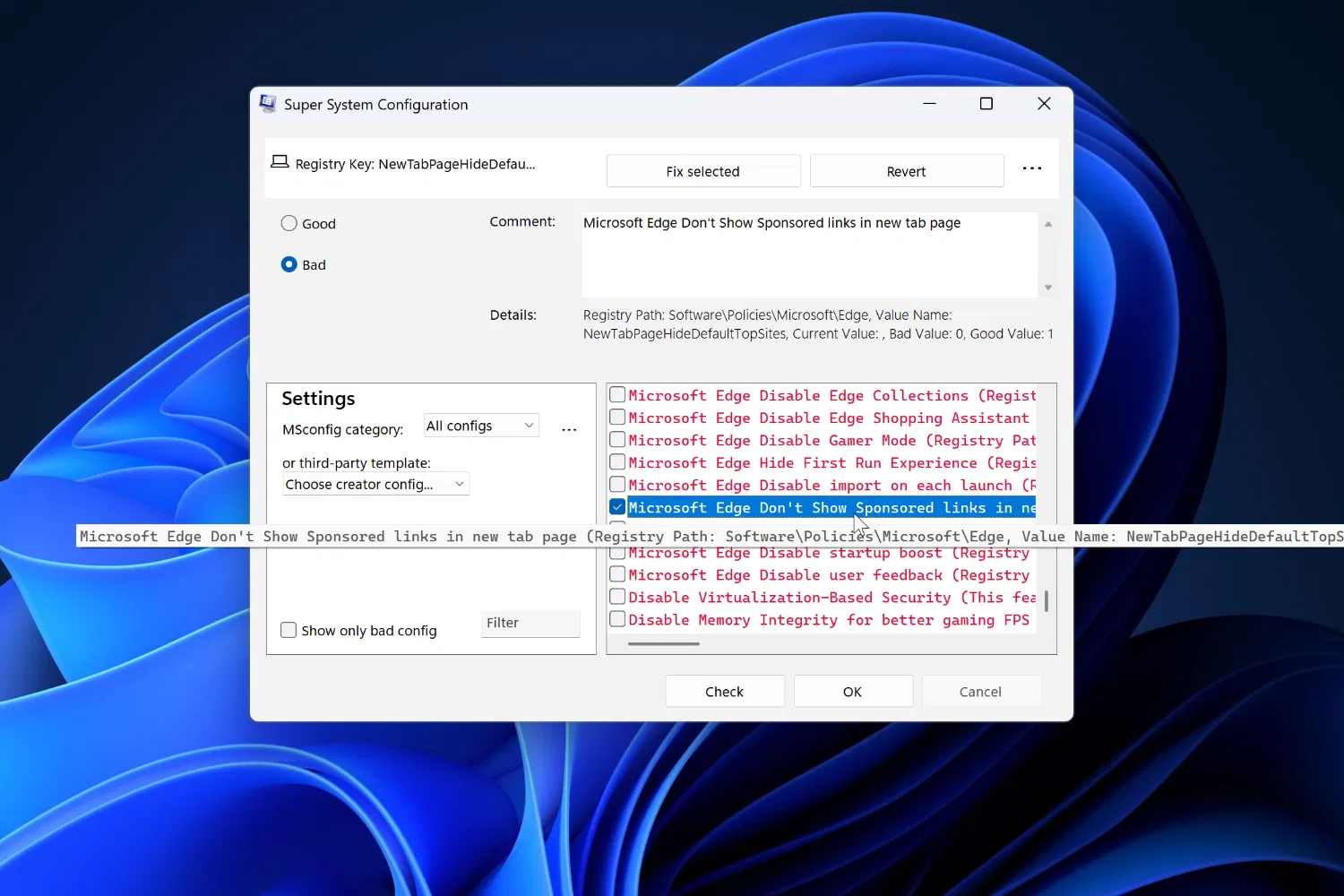The height and width of the screenshot is (896, 1344).
Task: Select the 'Disable Virtualization-Based Security' list row
Action: coord(831,597)
